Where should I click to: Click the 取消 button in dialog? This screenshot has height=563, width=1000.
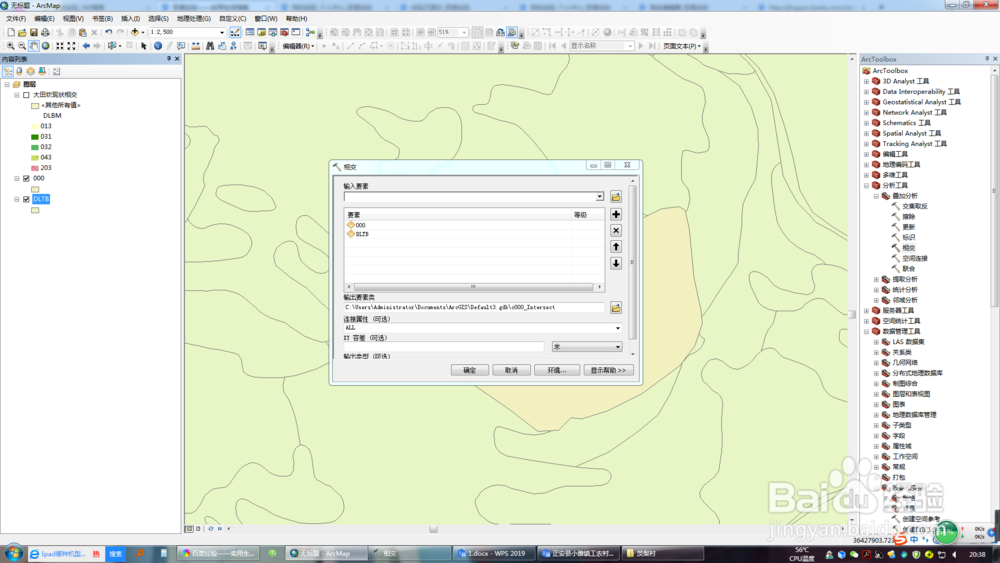tap(511, 370)
